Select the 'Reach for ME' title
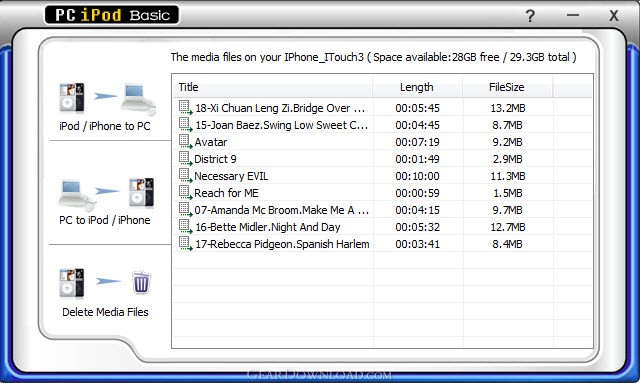The image size is (640, 383). click(226, 193)
